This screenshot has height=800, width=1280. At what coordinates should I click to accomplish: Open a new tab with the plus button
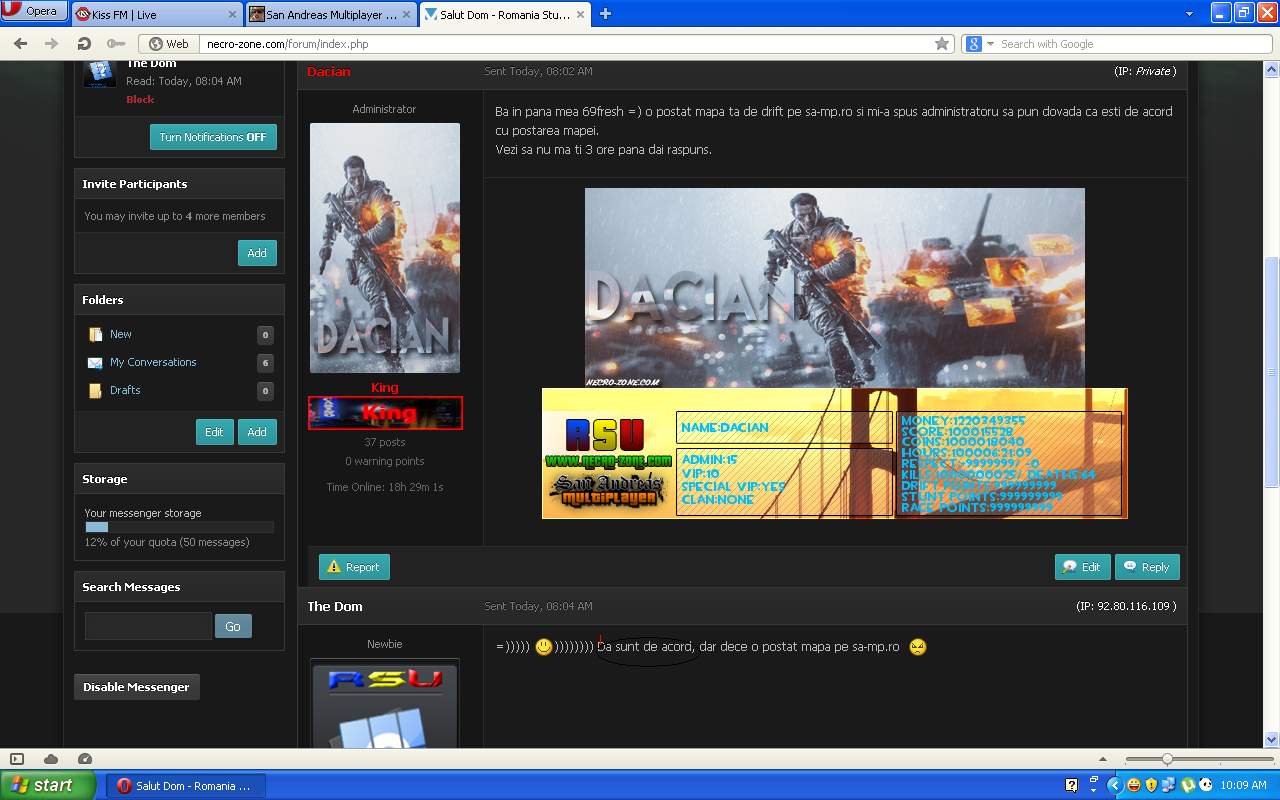pos(605,14)
